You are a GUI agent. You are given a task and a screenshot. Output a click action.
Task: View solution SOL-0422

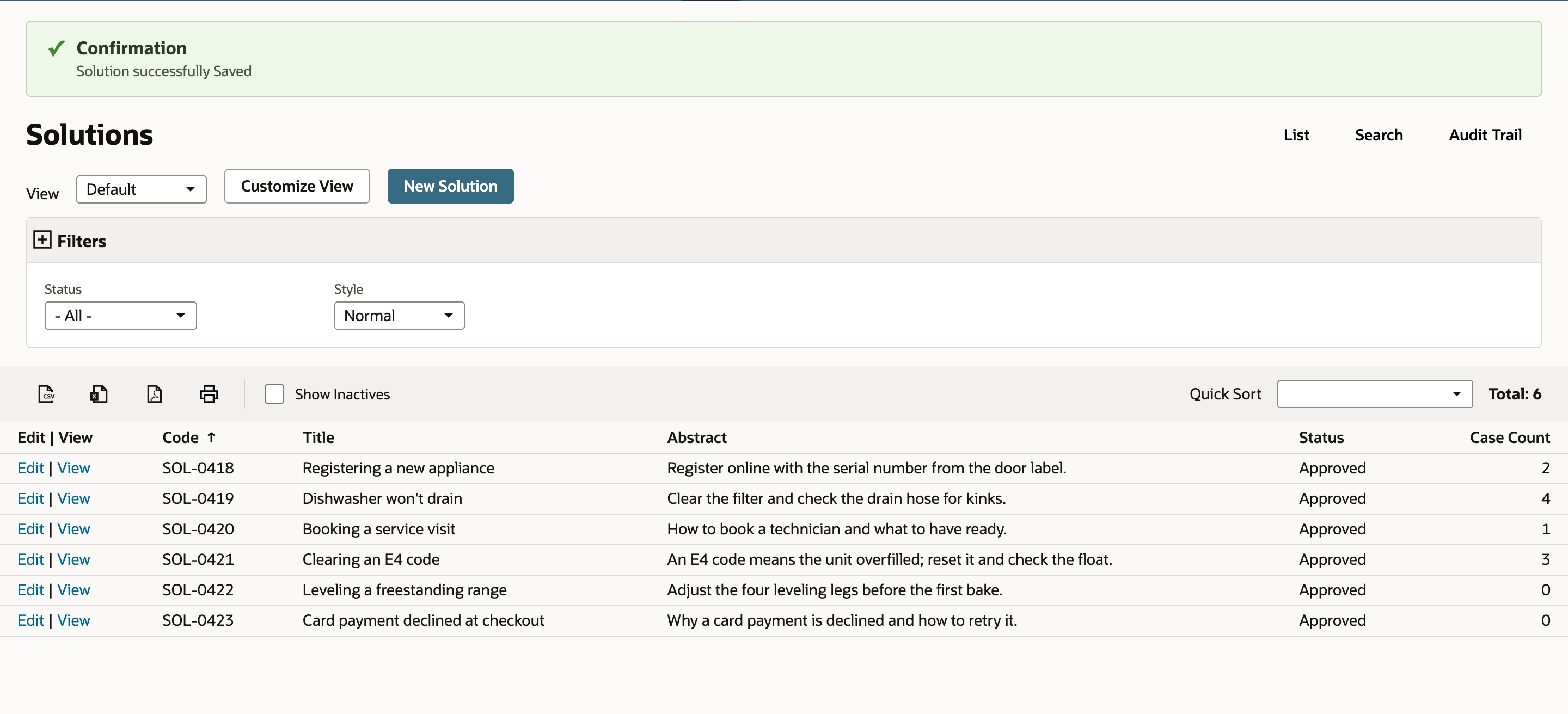(73, 590)
